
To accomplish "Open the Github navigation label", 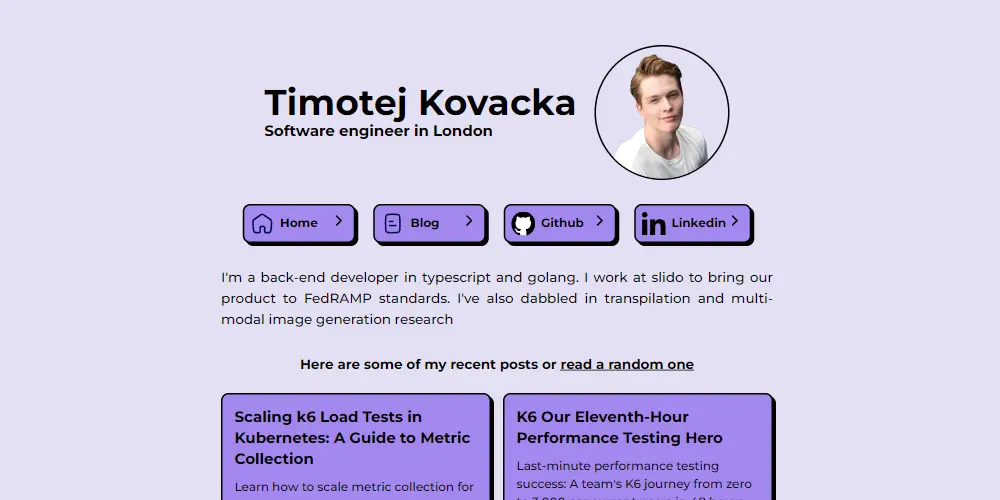I will coord(562,223).
